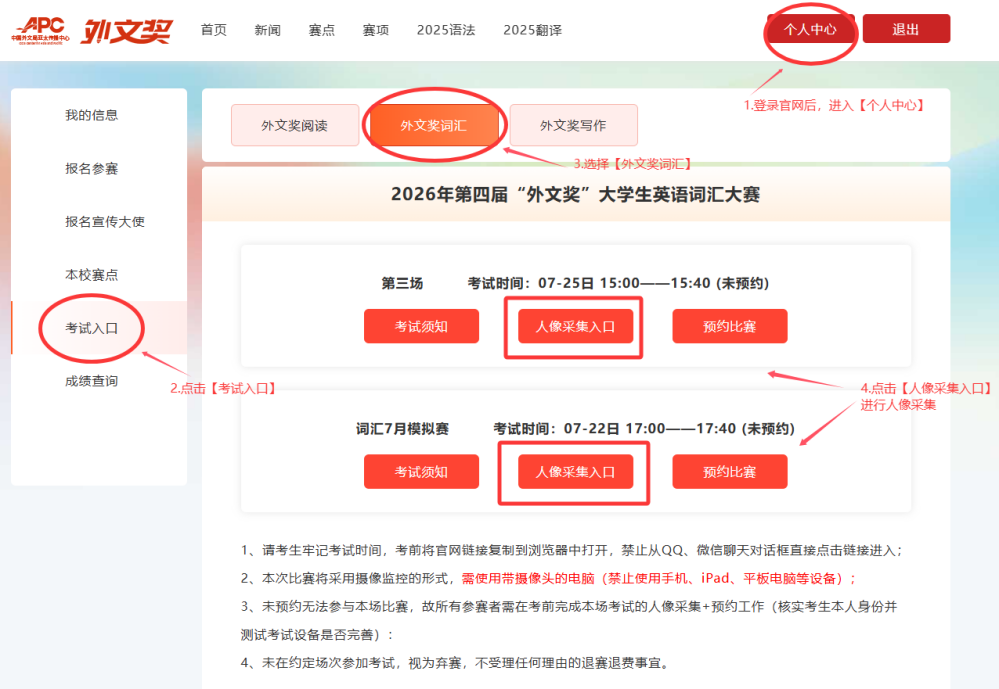Screen dimensions: 999x689
Task: Click 预约比赛 for 第三场
Action: 729,326
